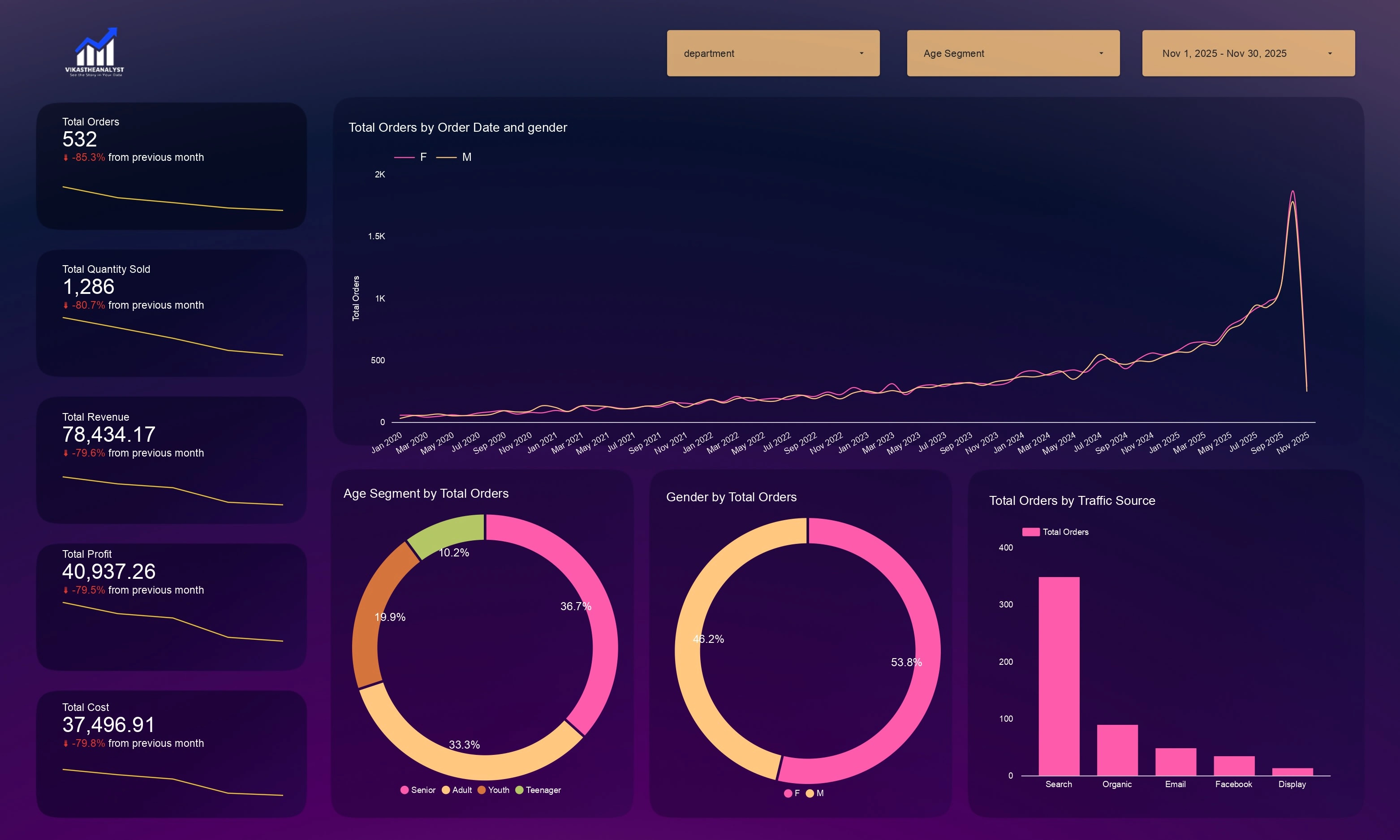Select the Search bar in traffic chart
Image resolution: width=1400 pixels, height=840 pixels.
[1059, 676]
